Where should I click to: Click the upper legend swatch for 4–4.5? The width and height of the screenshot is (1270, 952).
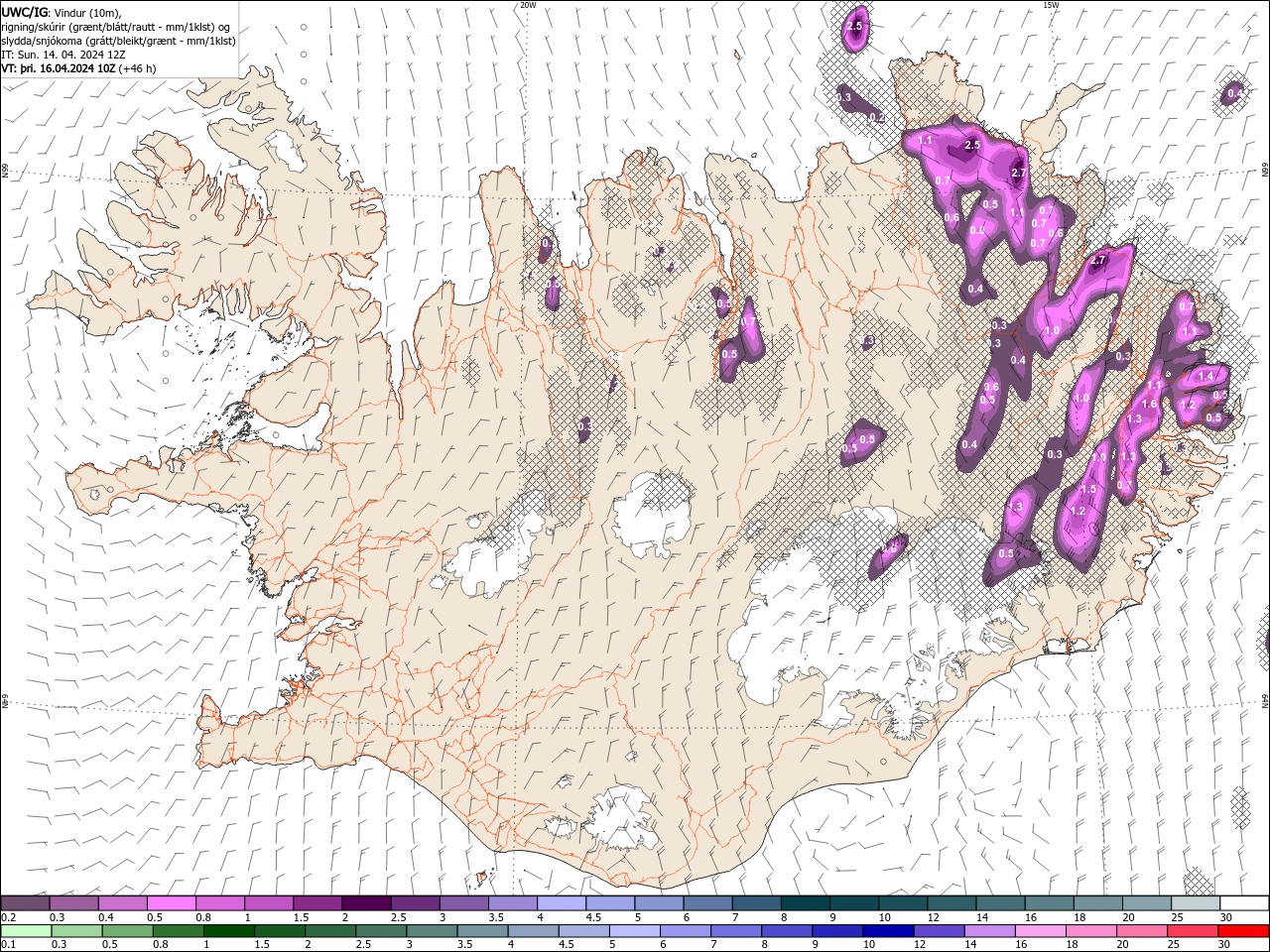point(562,903)
